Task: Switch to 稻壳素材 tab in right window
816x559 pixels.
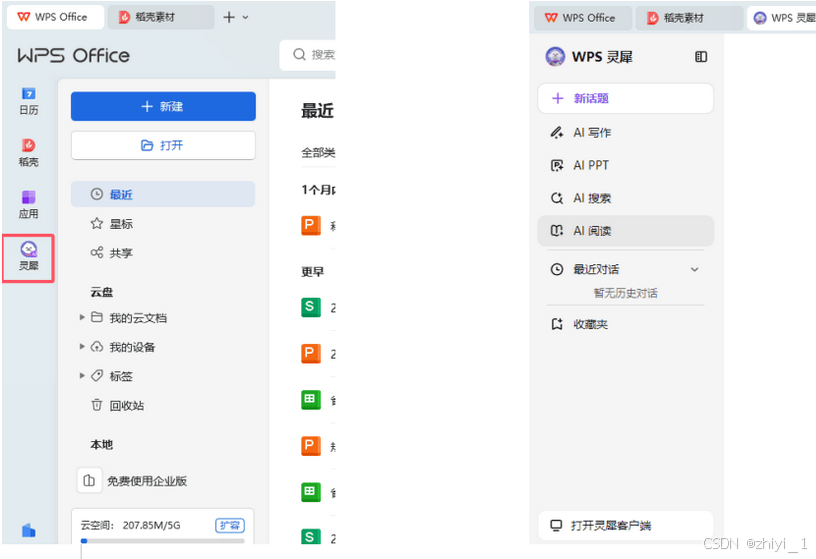Action: pos(688,18)
